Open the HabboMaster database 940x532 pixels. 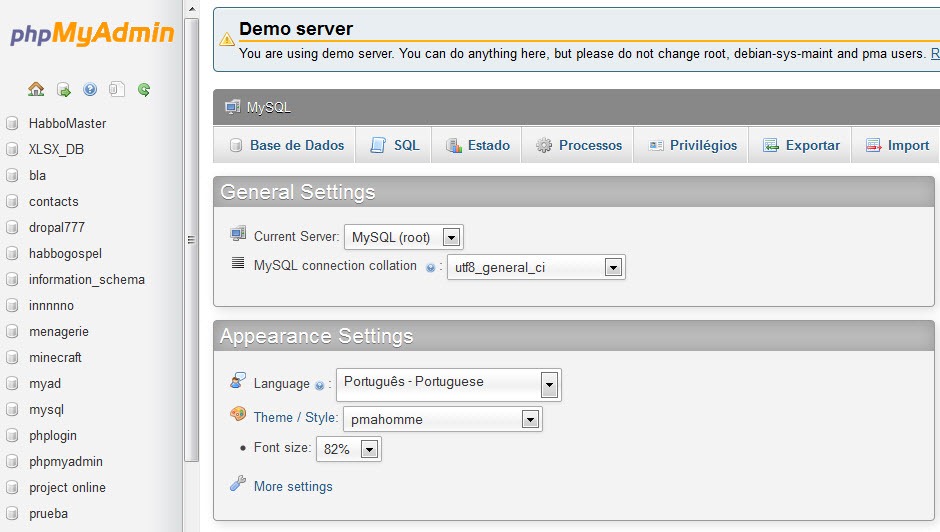[x=67, y=124]
